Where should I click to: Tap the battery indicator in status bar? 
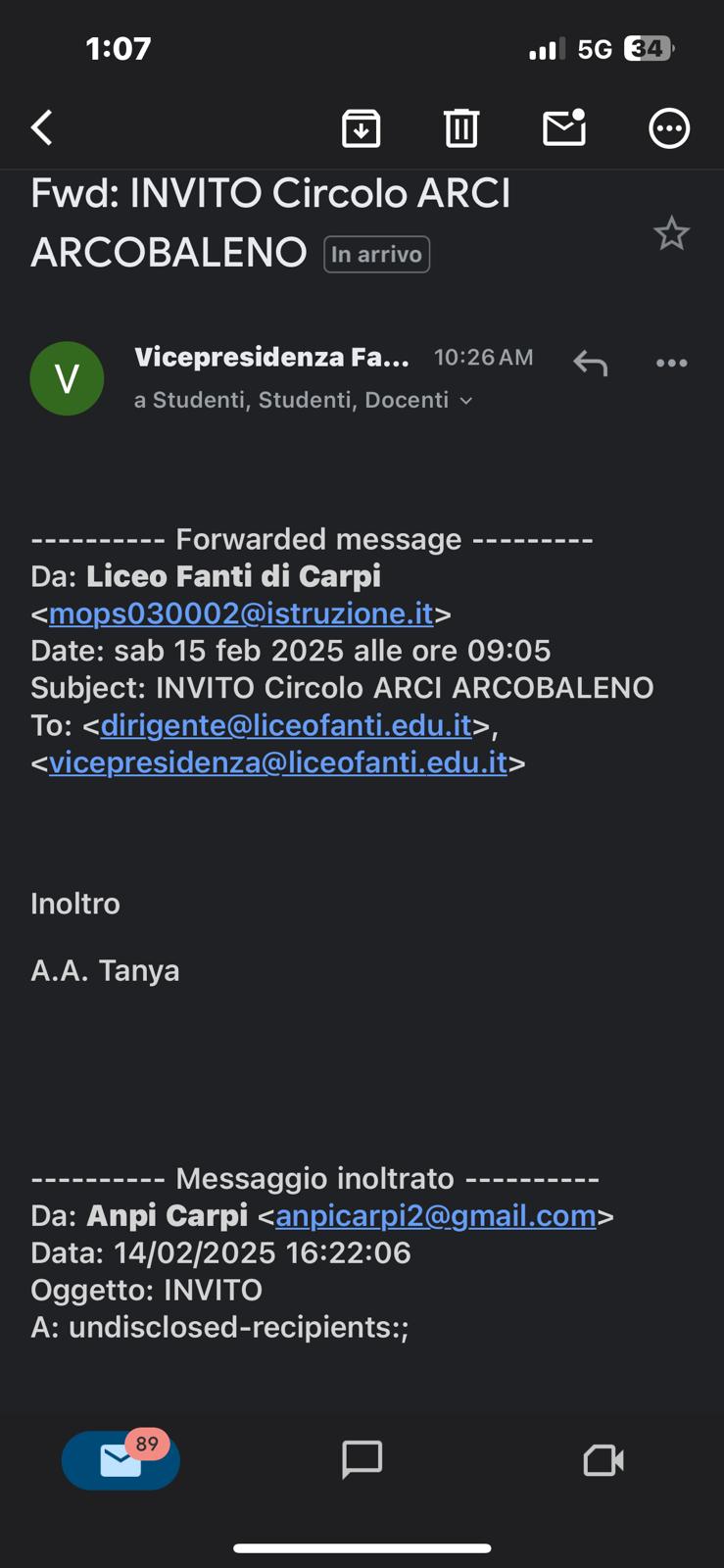click(650, 48)
